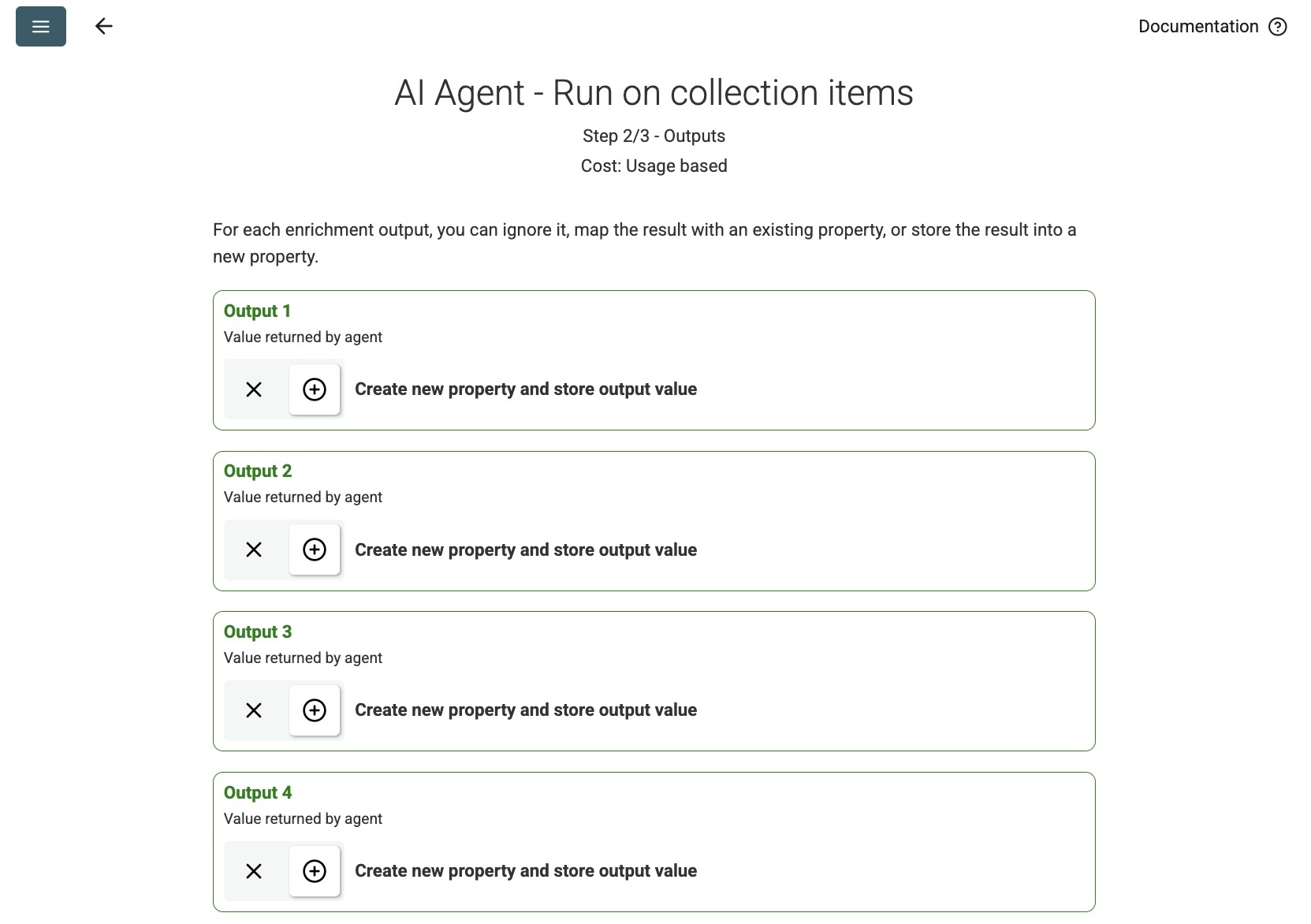Select create new property for Output 3
Screen dimensions: 1311x924
[x=315, y=710]
